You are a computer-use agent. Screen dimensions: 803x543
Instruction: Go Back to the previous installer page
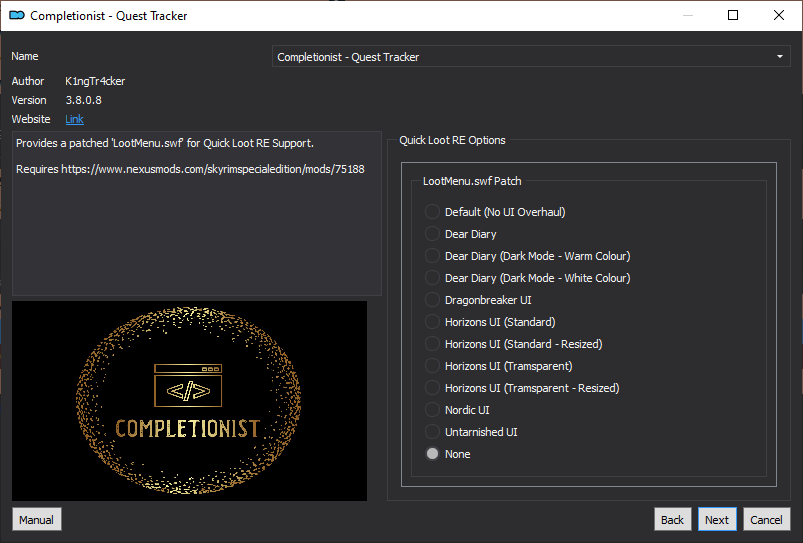(x=672, y=519)
